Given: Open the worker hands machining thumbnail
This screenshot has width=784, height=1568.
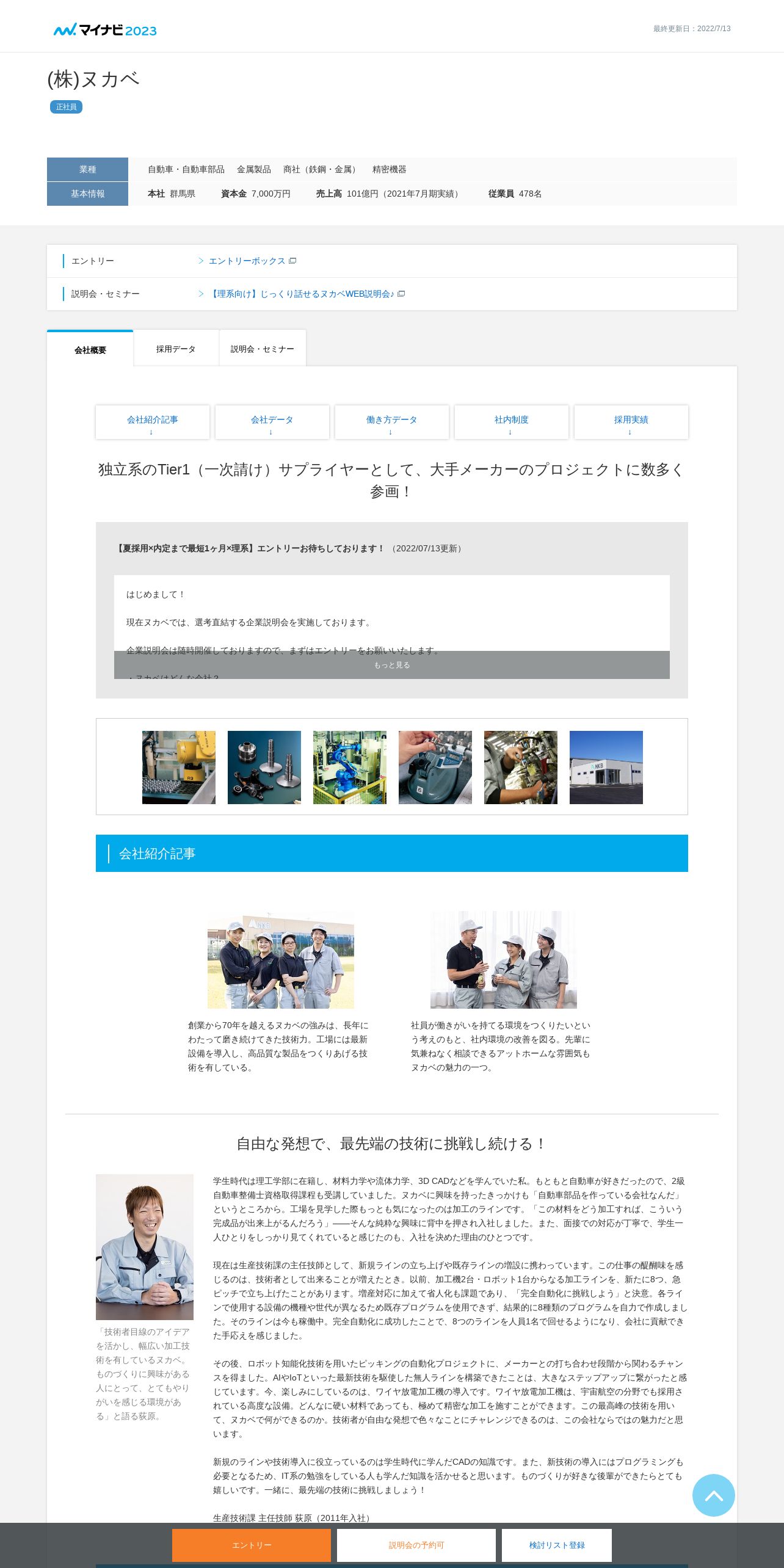Looking at the screenshot, I should [x=521, y=768].
